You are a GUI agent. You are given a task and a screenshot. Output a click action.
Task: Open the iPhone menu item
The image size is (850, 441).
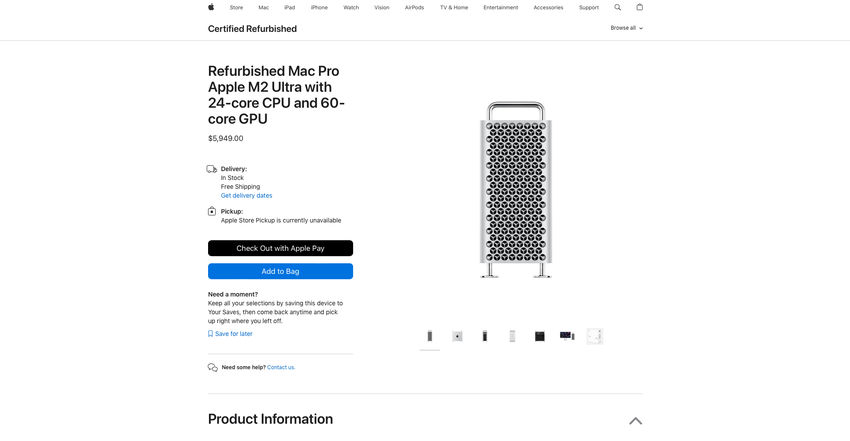[x=319, y=7]
